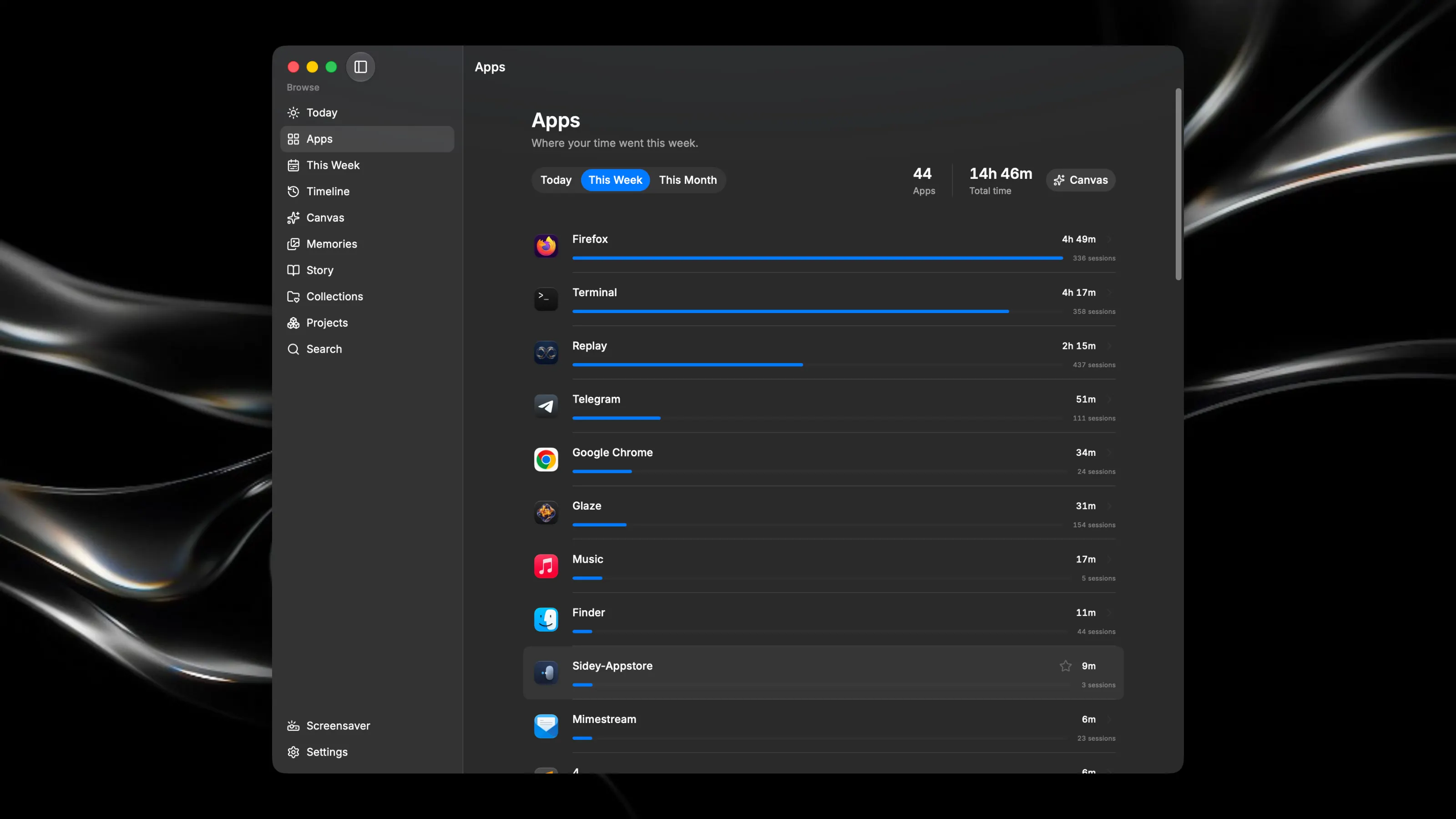
Task: Open Search label in the sidebar
Action: (324, 349)
